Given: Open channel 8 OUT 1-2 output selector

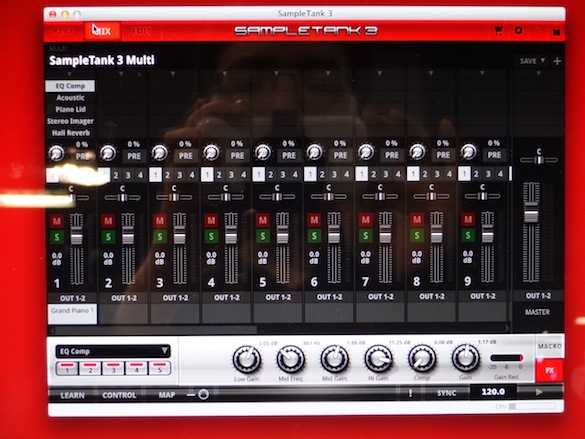Looking at the screenshot, I should click(432, 297).
